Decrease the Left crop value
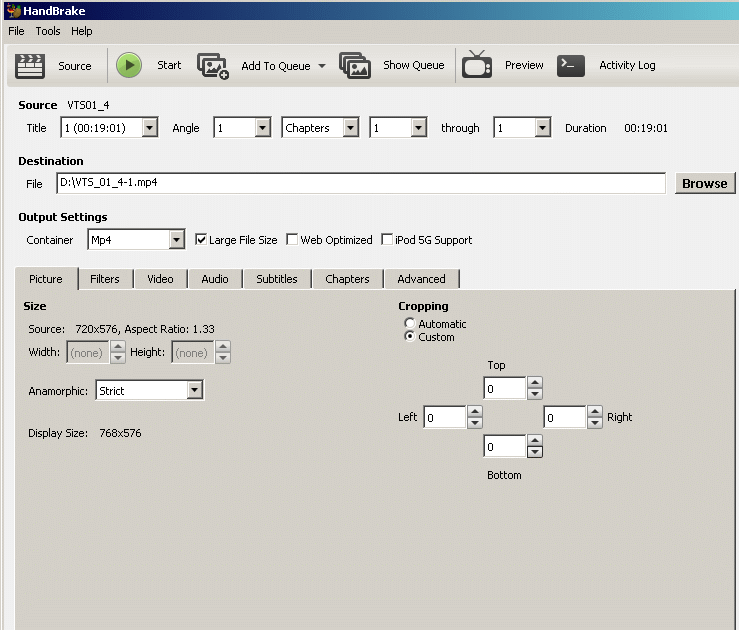This screenshot has width=739, height=630. point(475,423)
